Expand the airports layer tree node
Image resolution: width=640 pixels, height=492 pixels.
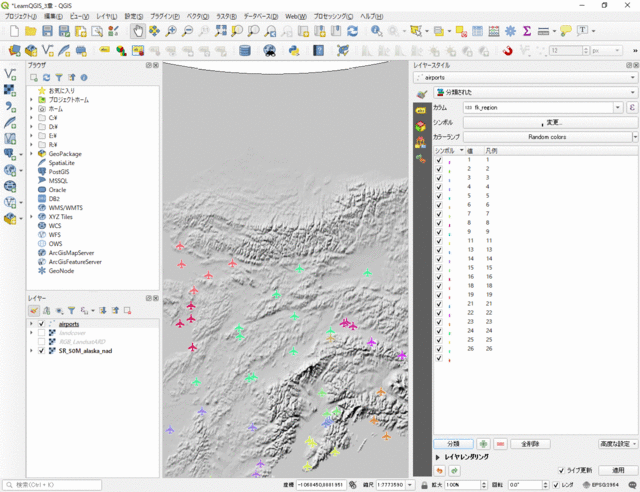[x=31, y=324]
